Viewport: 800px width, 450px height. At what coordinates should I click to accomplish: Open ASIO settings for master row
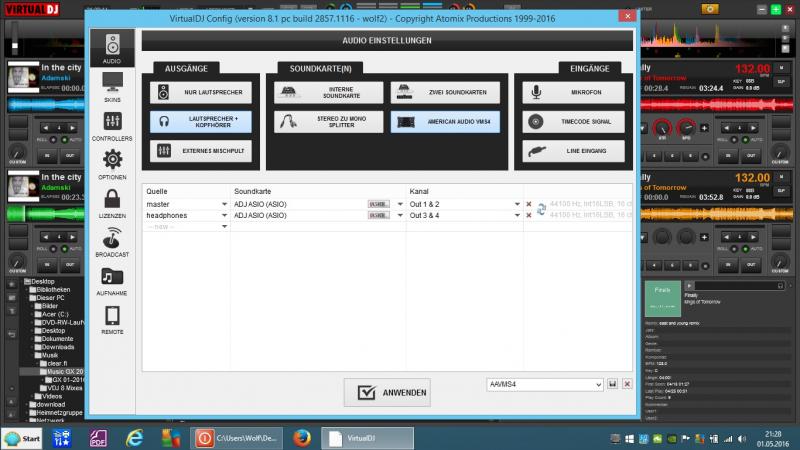click(379, 204)
